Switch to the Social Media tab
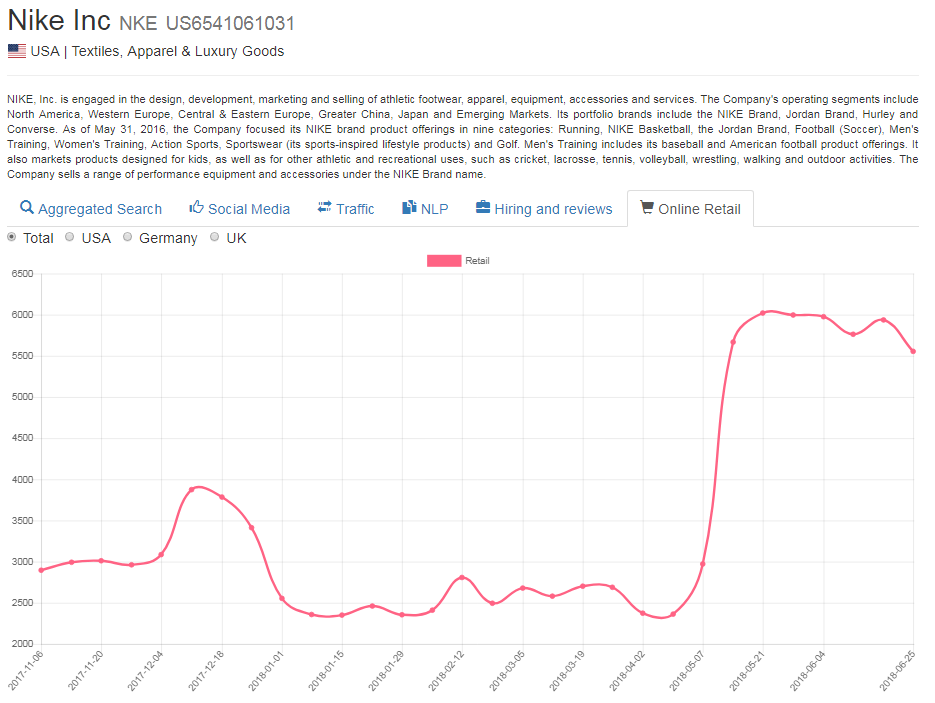The image size is (935, 703). [x=248, y=209]
